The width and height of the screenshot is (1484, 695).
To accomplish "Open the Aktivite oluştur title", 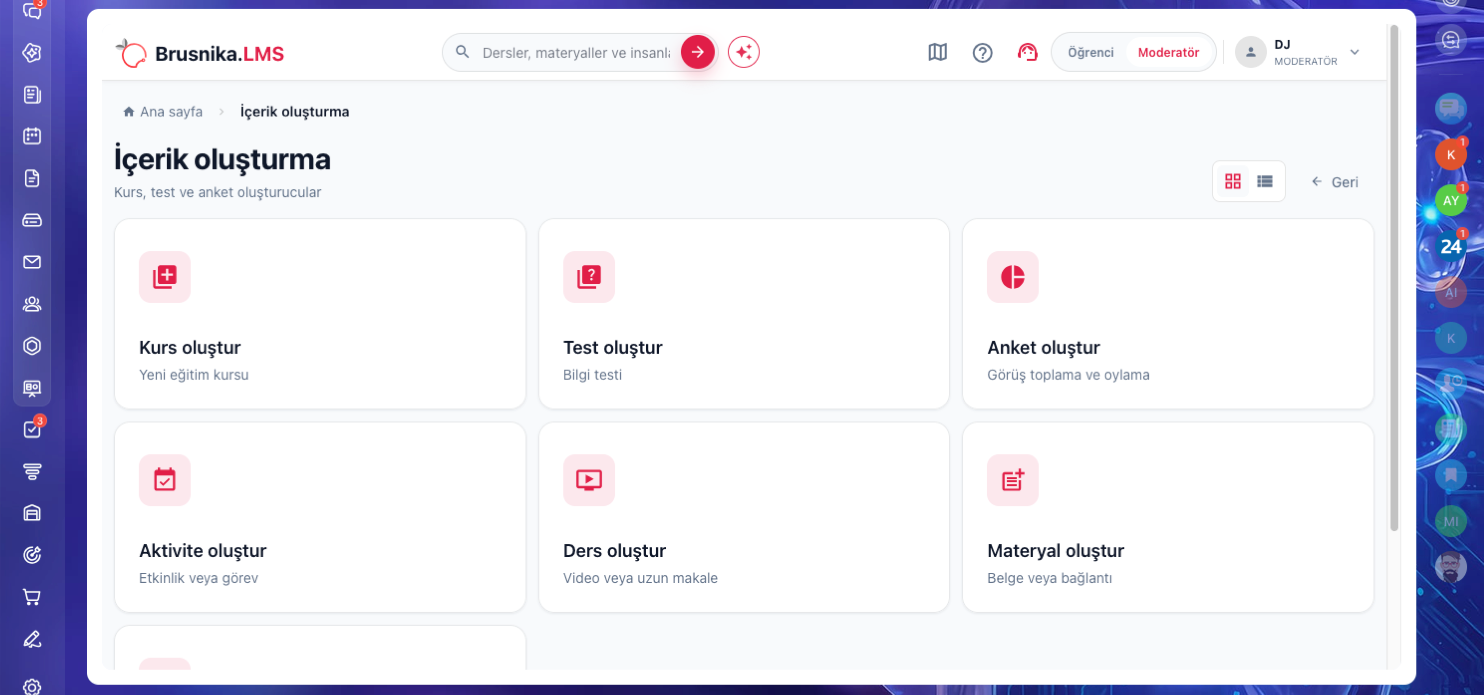I will coord(203,551).
